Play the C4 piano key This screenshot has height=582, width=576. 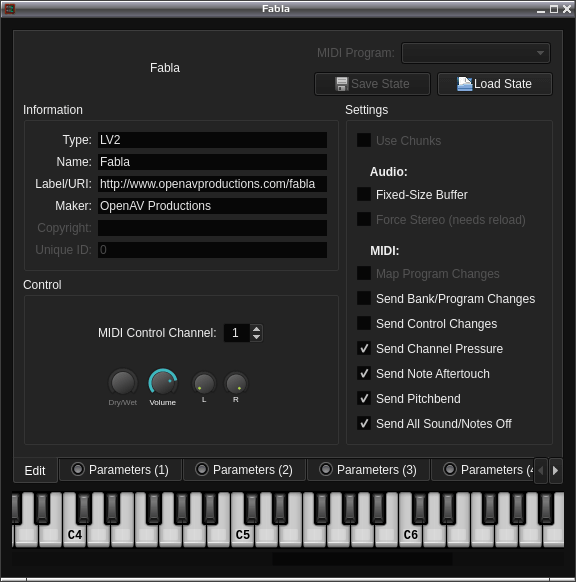(x=75, y=534)
